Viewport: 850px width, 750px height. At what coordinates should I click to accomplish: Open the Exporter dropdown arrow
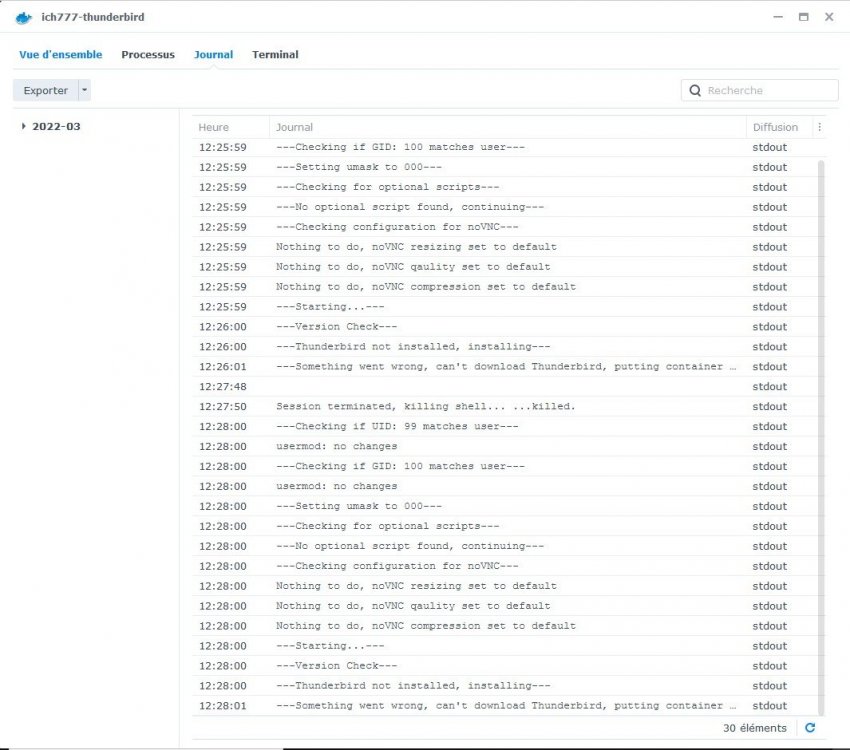pos(85,90)
